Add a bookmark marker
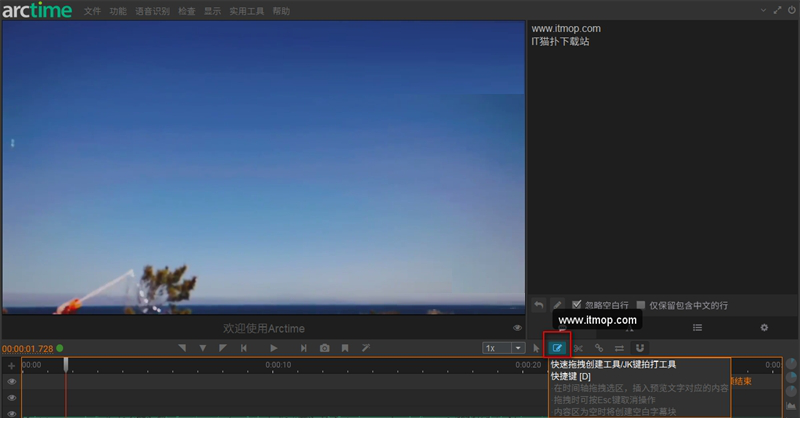 [345, 348]
